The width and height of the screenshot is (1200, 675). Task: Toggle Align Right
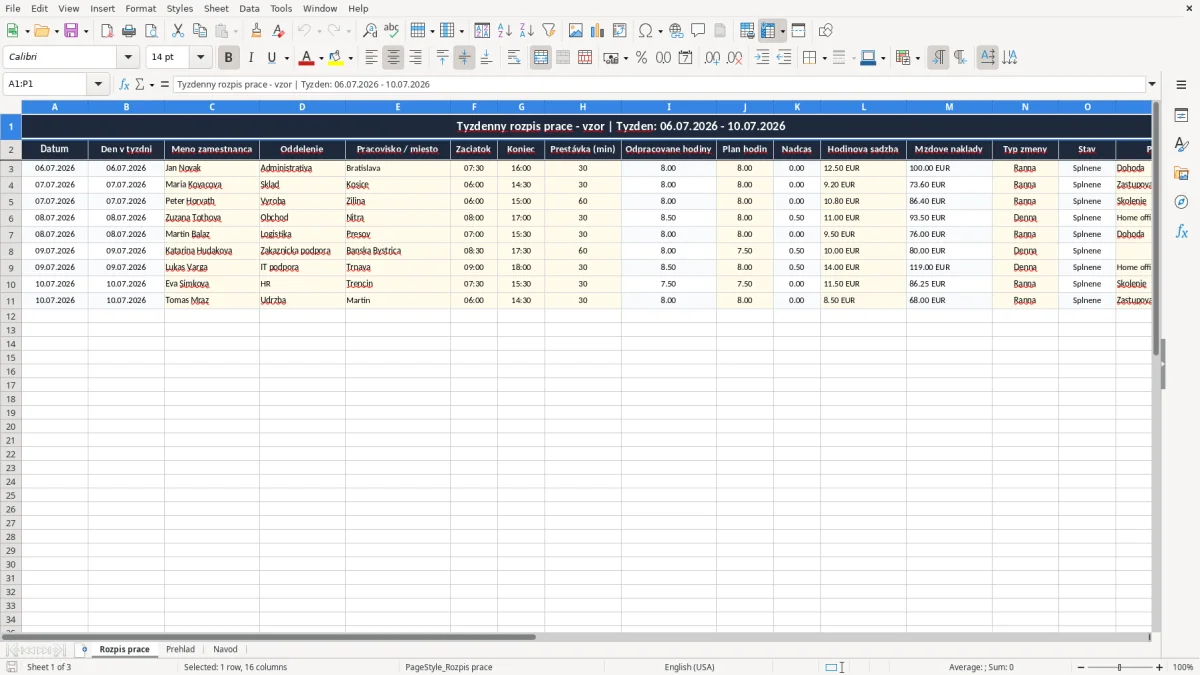415,58
